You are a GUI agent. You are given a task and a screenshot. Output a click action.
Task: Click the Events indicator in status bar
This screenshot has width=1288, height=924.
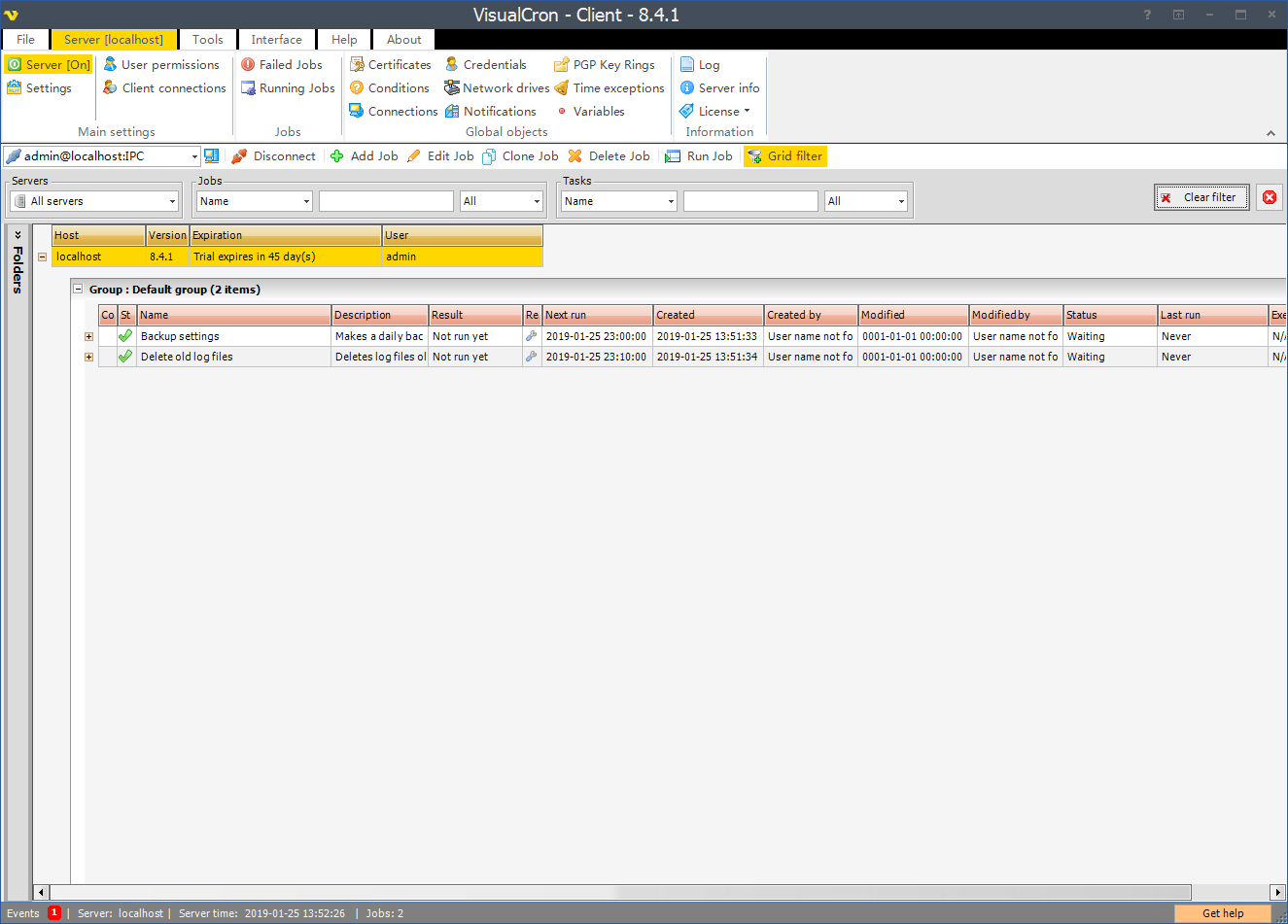tap(33, 913)
